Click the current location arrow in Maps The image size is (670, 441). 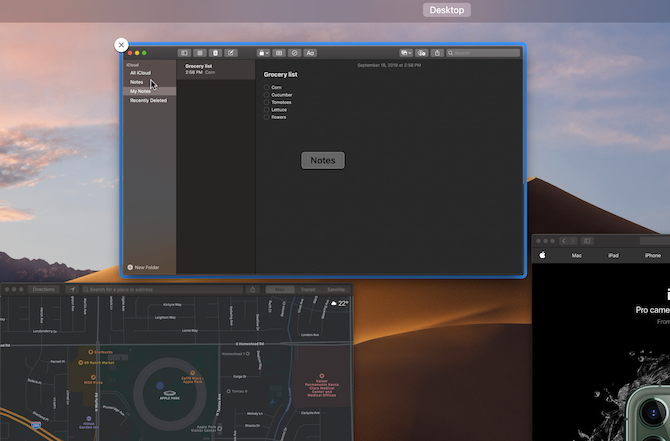[73, 289]
